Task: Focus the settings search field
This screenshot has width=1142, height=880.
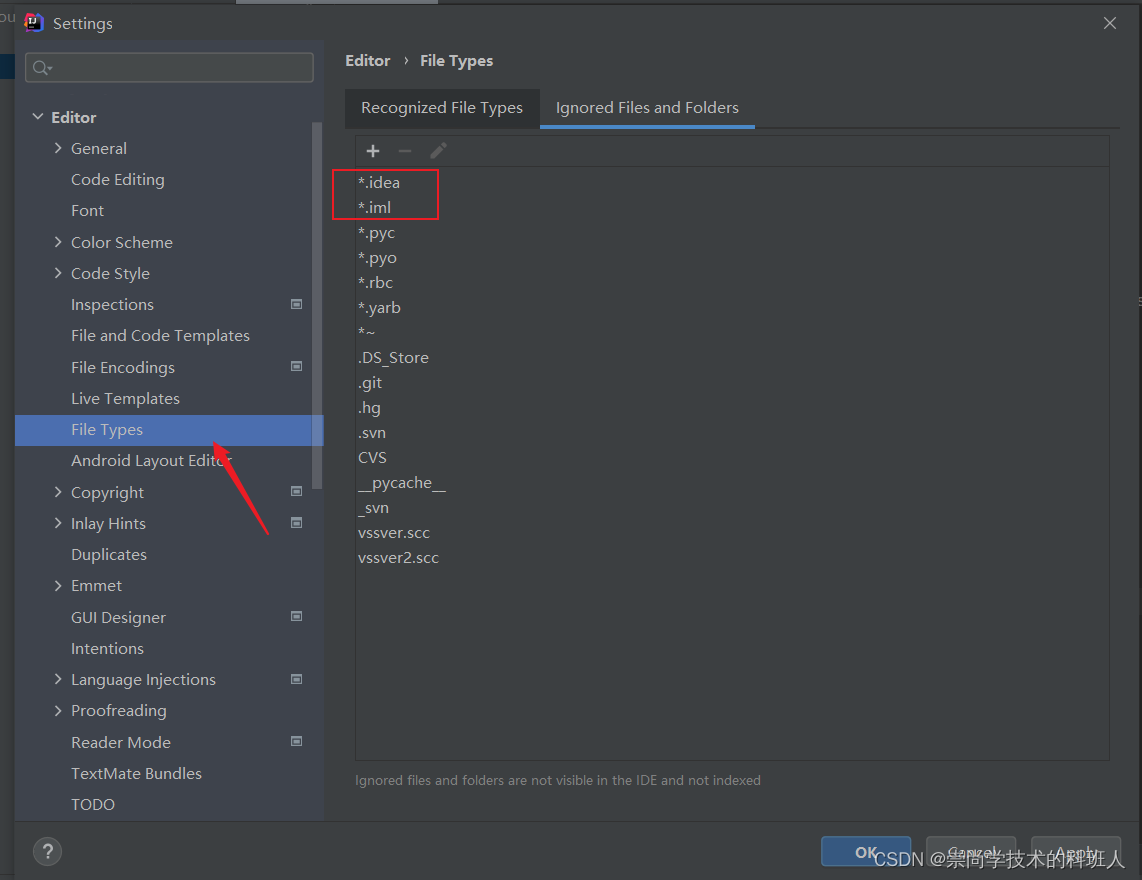Action: pyautogui.click(x=169, y=67)
